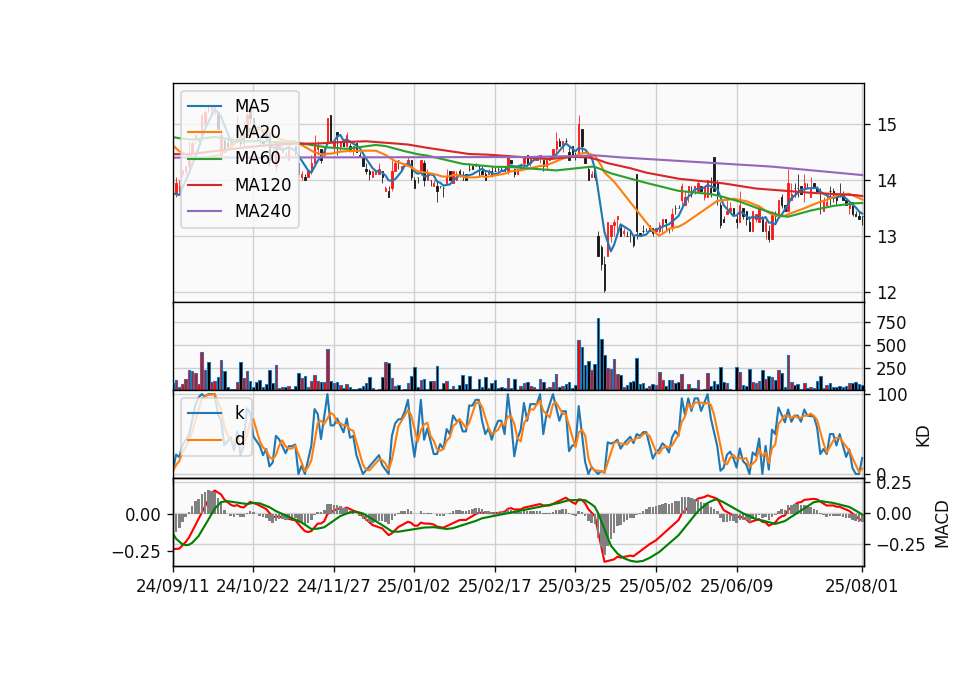Select the MA120 legend entry
Image resolution: width=960 pixels, height=690 pixels.
pos(239,184)
